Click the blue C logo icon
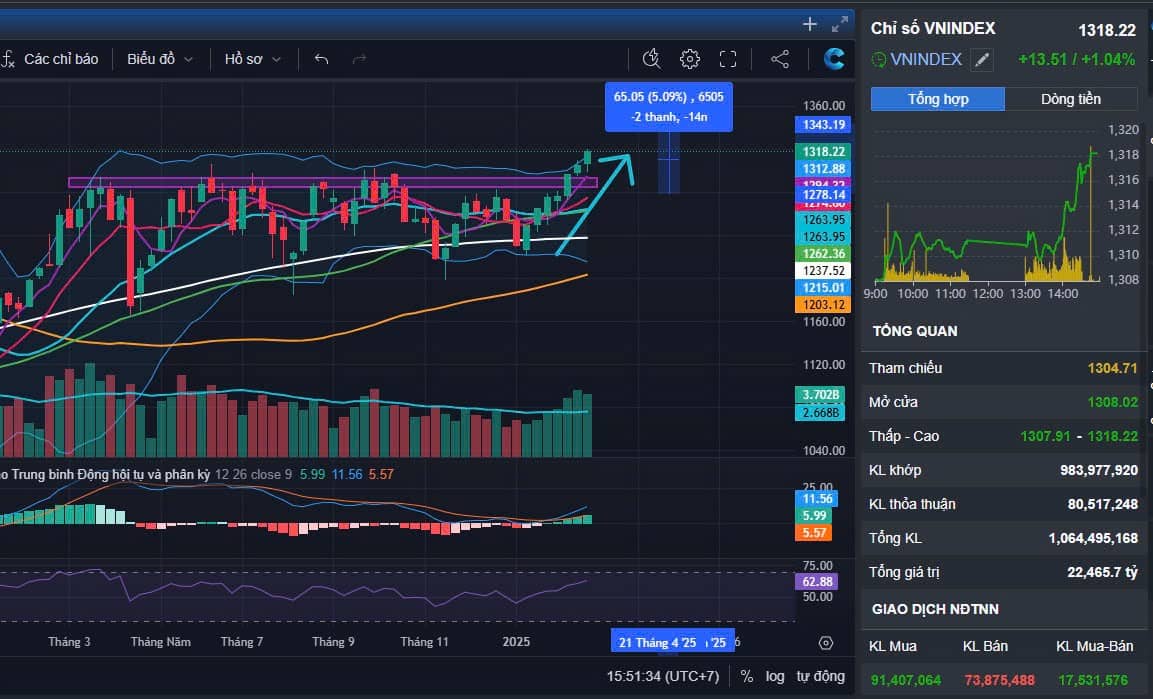 pyautogui.click(x=834, y=59)
